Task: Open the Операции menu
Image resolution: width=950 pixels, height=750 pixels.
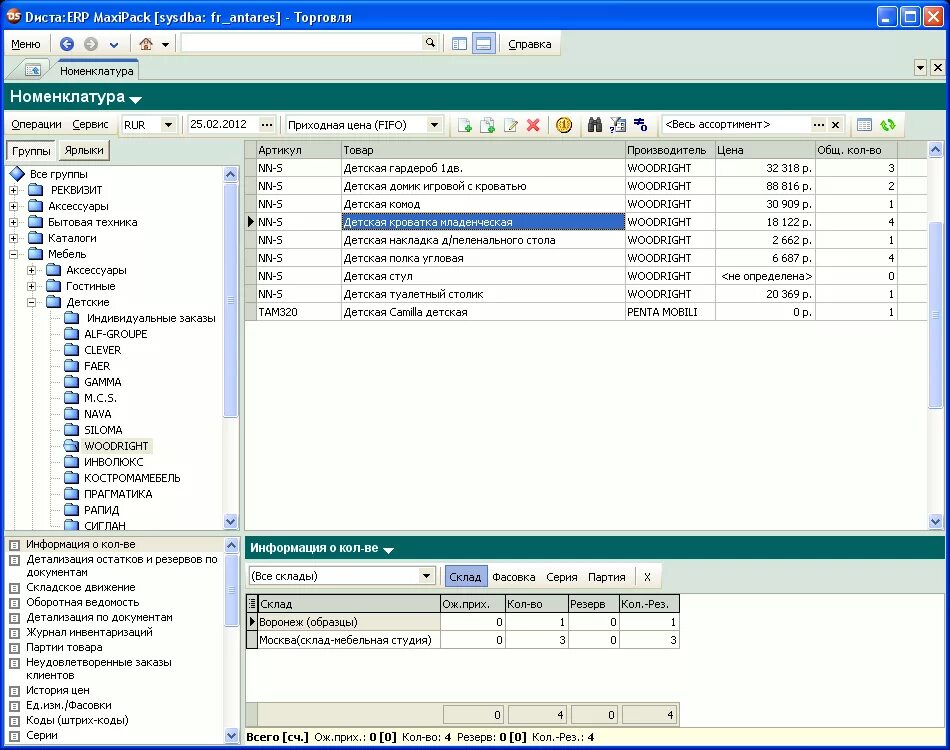Action: (x=36, y=124)
